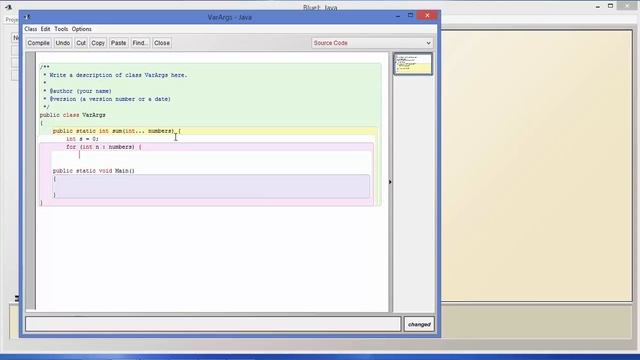Click the message info field at bottom

213,324
